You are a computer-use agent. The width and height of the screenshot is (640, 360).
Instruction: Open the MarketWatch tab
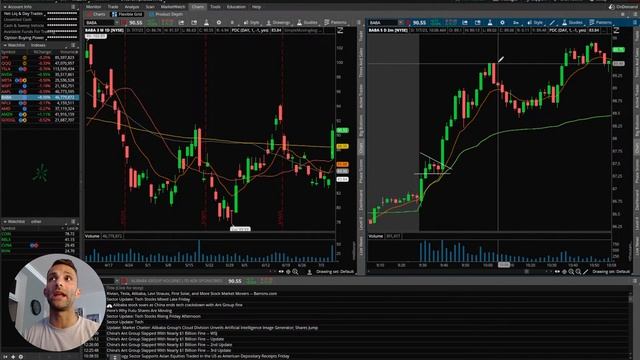point(173,7)
